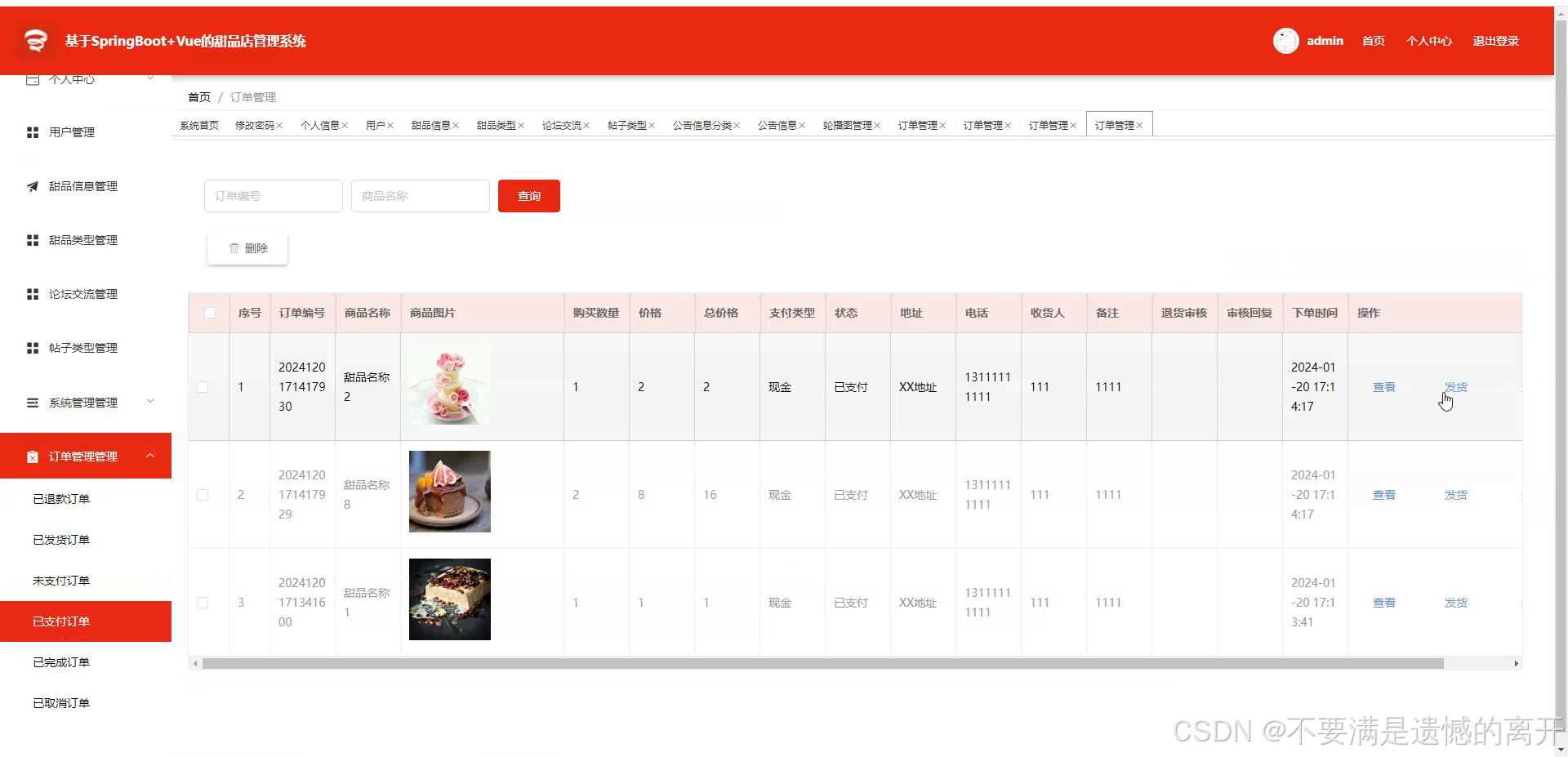Image resolution: width=1568 pixels, height=757 pixels.
Task: Open 系统管理理 via its list icon
Action: (33, 402)
